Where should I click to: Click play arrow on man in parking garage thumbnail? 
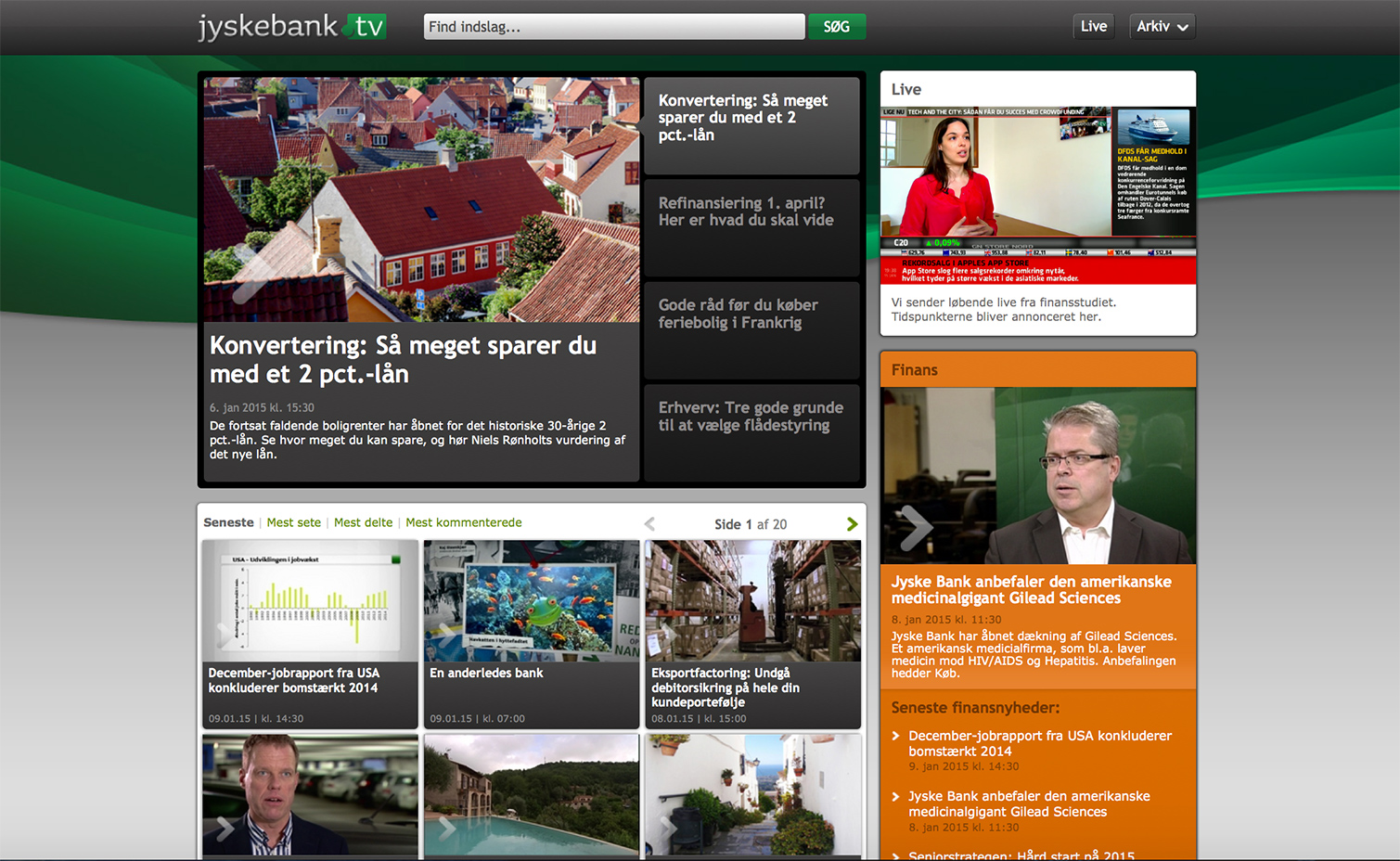pos(225,827)
